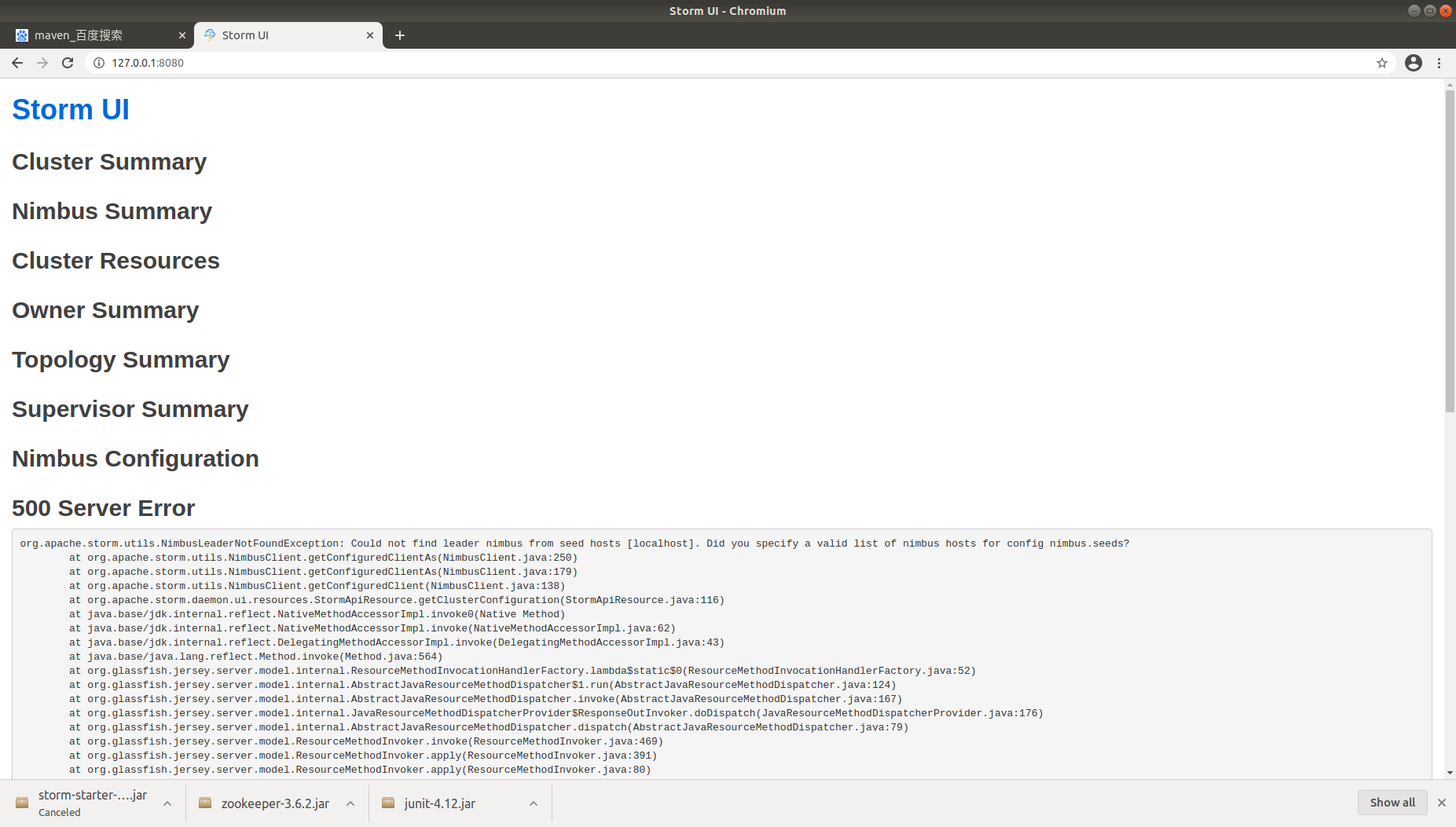1456x827 pixels.
Task: Click the Storm UI favicon on the tab
Action: (210, 35)
